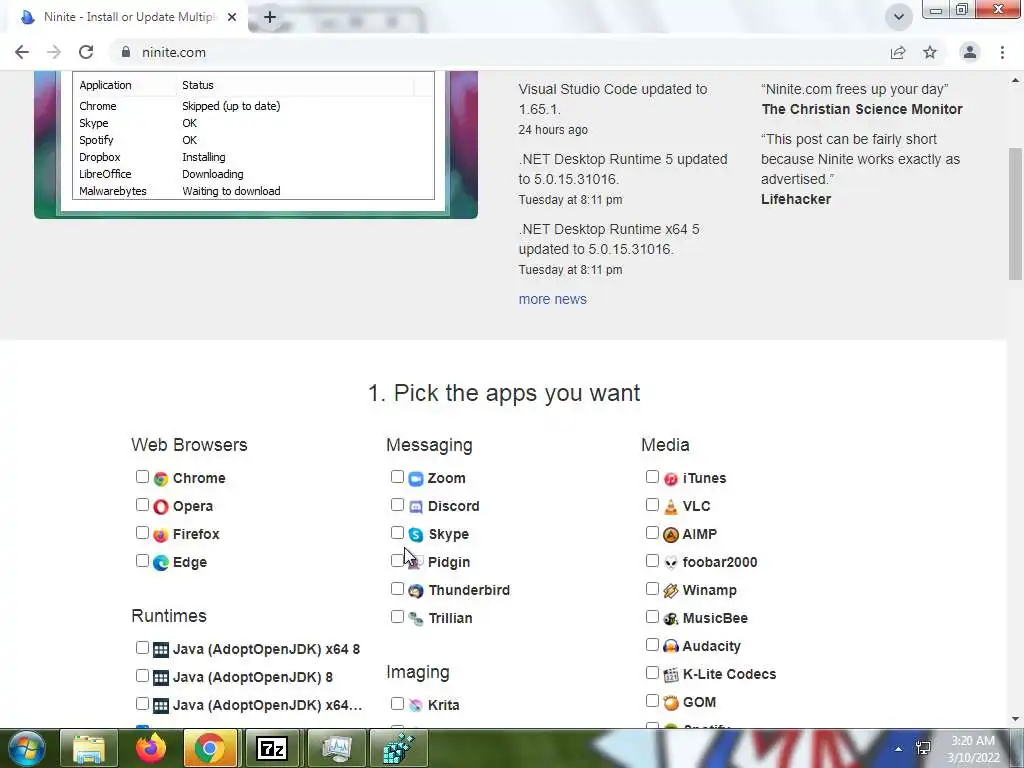This screenshot has width=1024, height=768.
Task: Click the Skype icon in Messaging
Action: pyautogui.click(x=416, y=535)
